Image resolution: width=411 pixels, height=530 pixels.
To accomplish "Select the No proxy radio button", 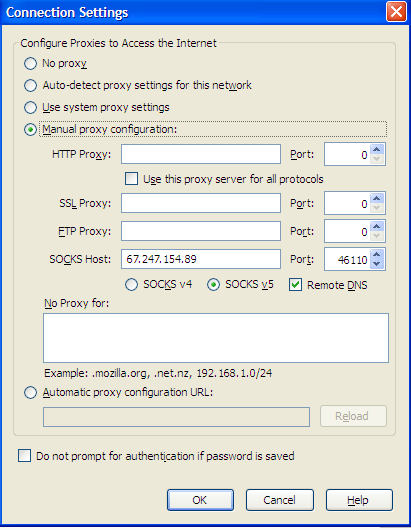I will [30, 64].
